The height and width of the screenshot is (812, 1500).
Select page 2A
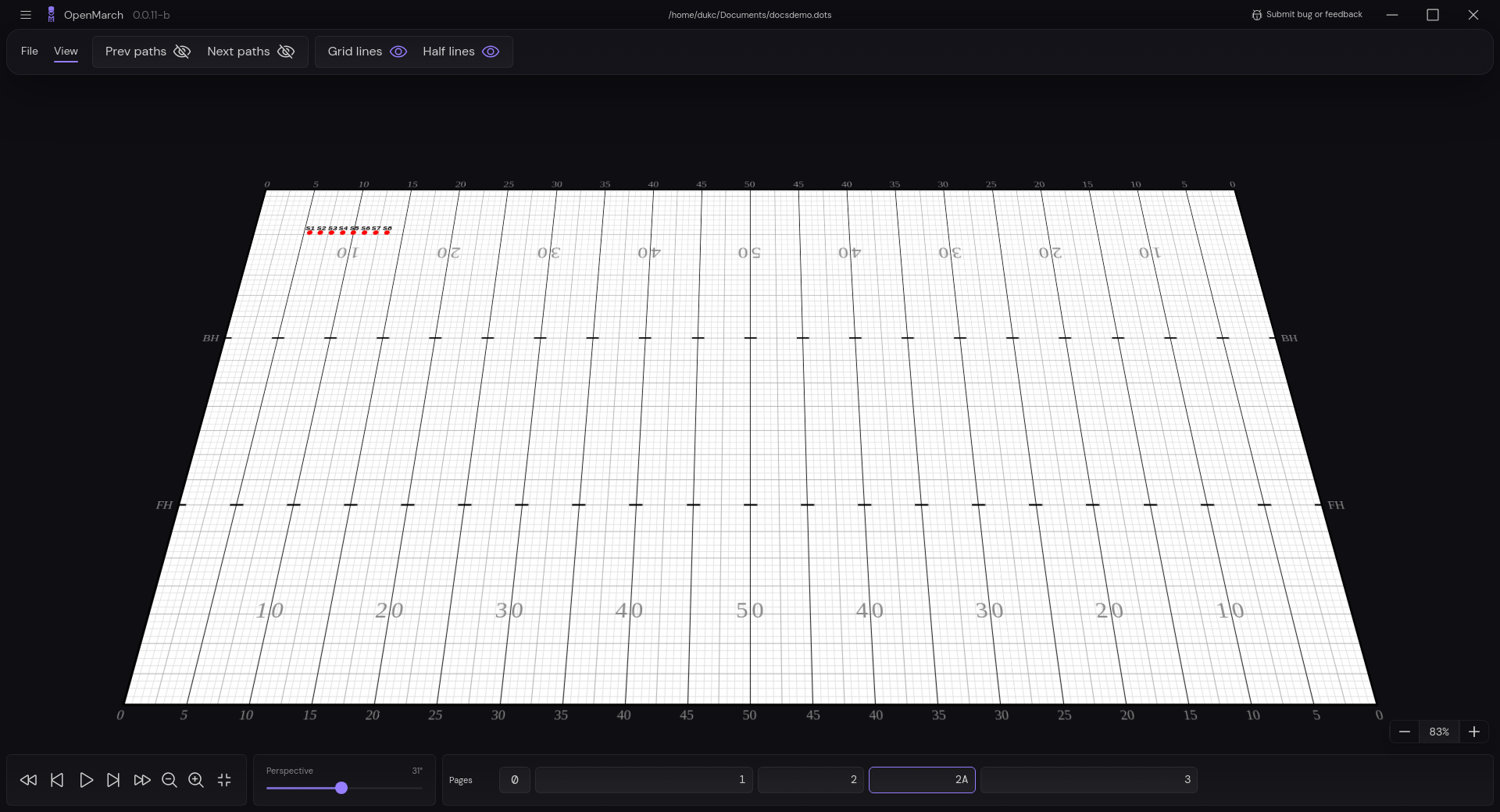click(x=922, y=779)
